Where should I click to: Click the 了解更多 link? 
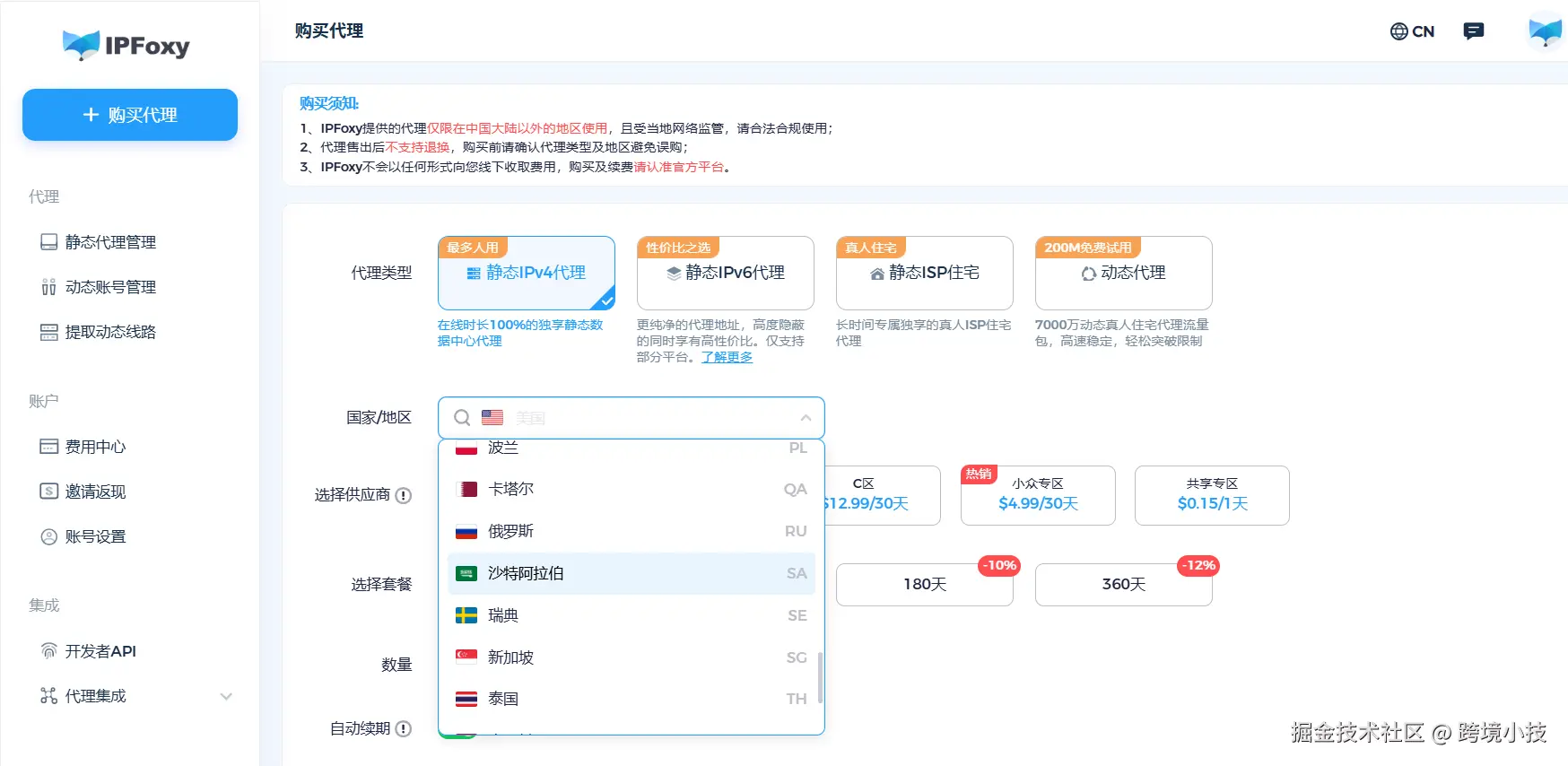(x=727, y=357)
